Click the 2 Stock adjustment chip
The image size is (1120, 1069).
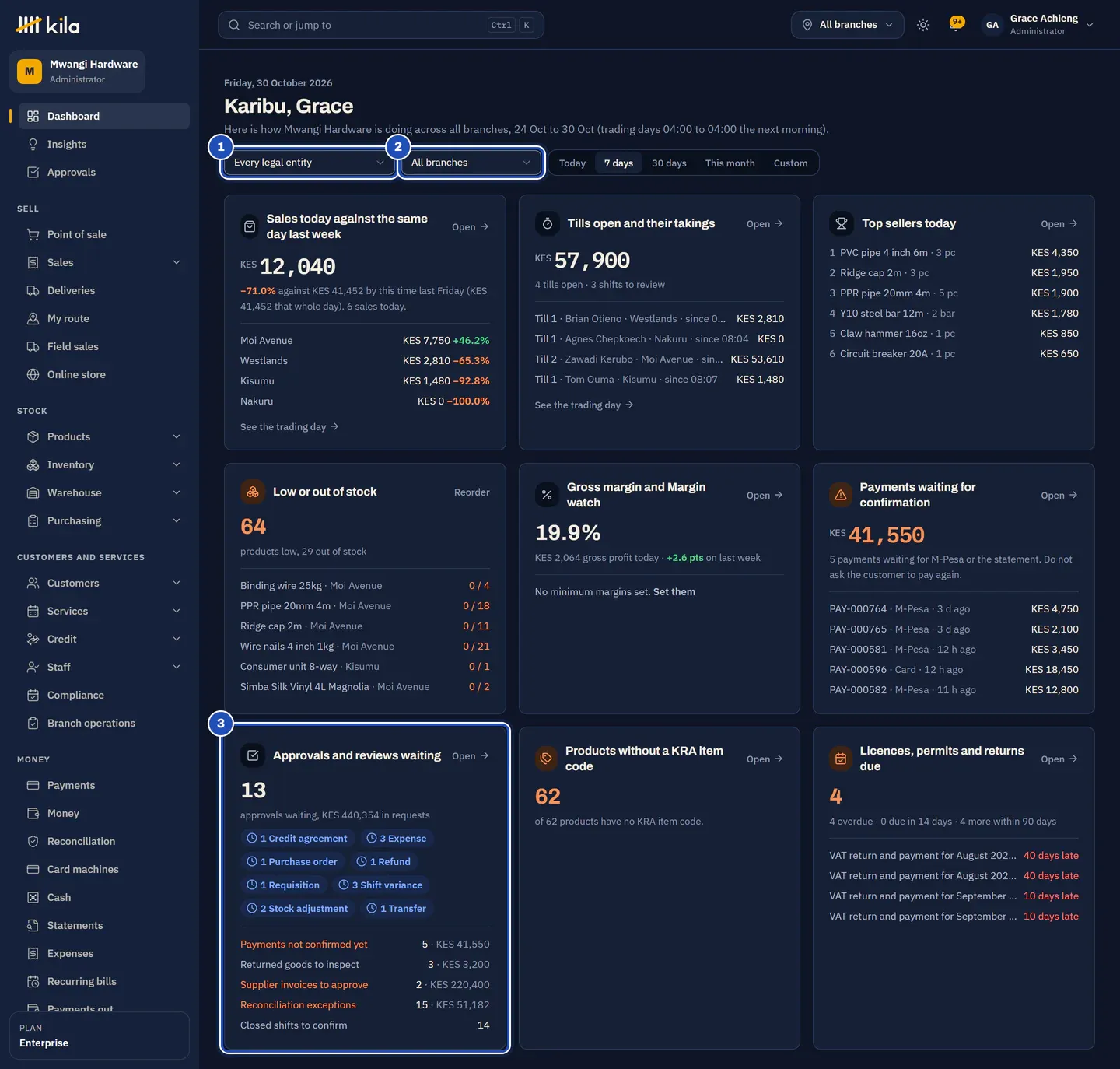point(297,909)
